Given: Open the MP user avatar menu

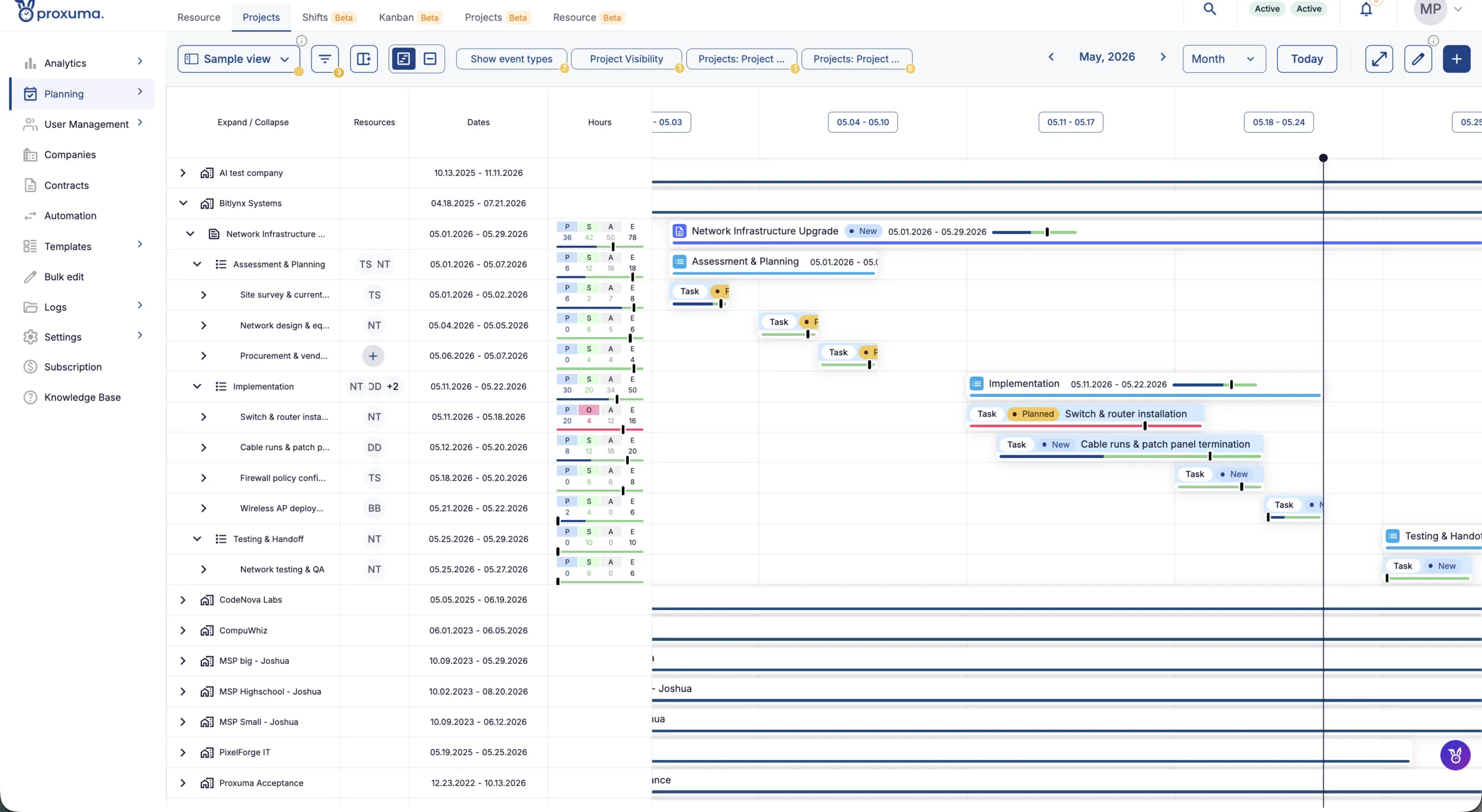Looking at the screenshot, I should point(1439,9).
